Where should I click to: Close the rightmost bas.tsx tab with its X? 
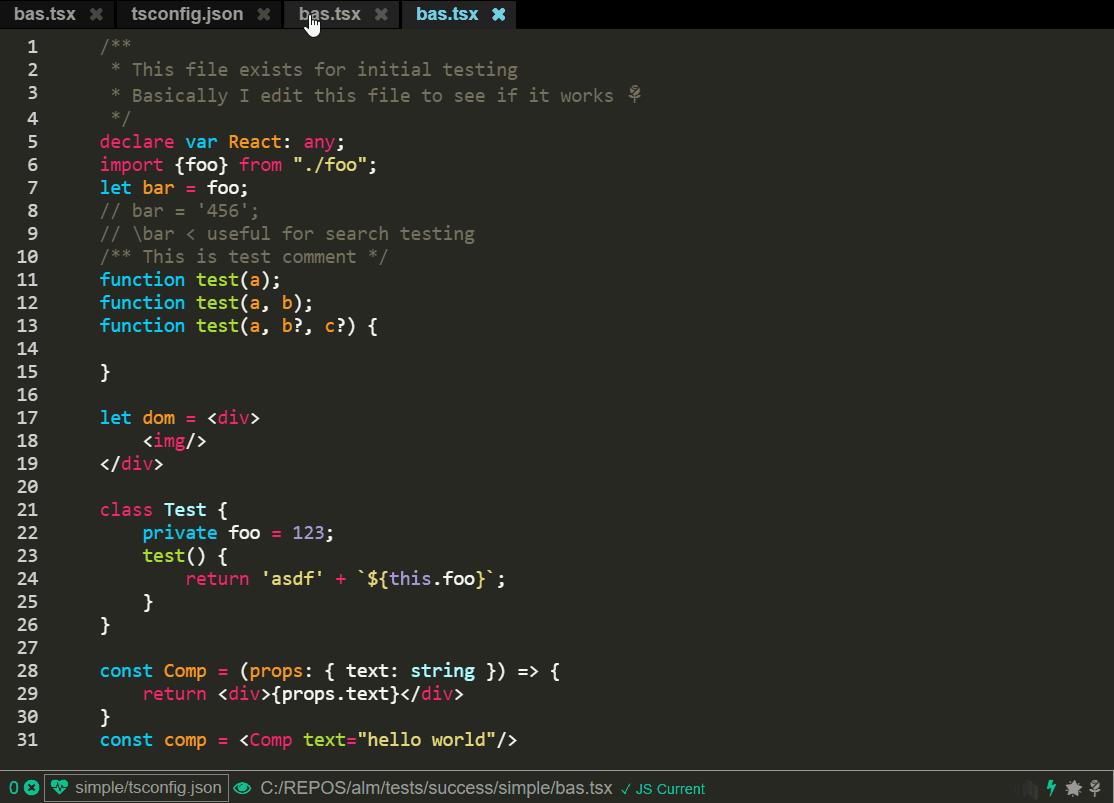(498, 14)
